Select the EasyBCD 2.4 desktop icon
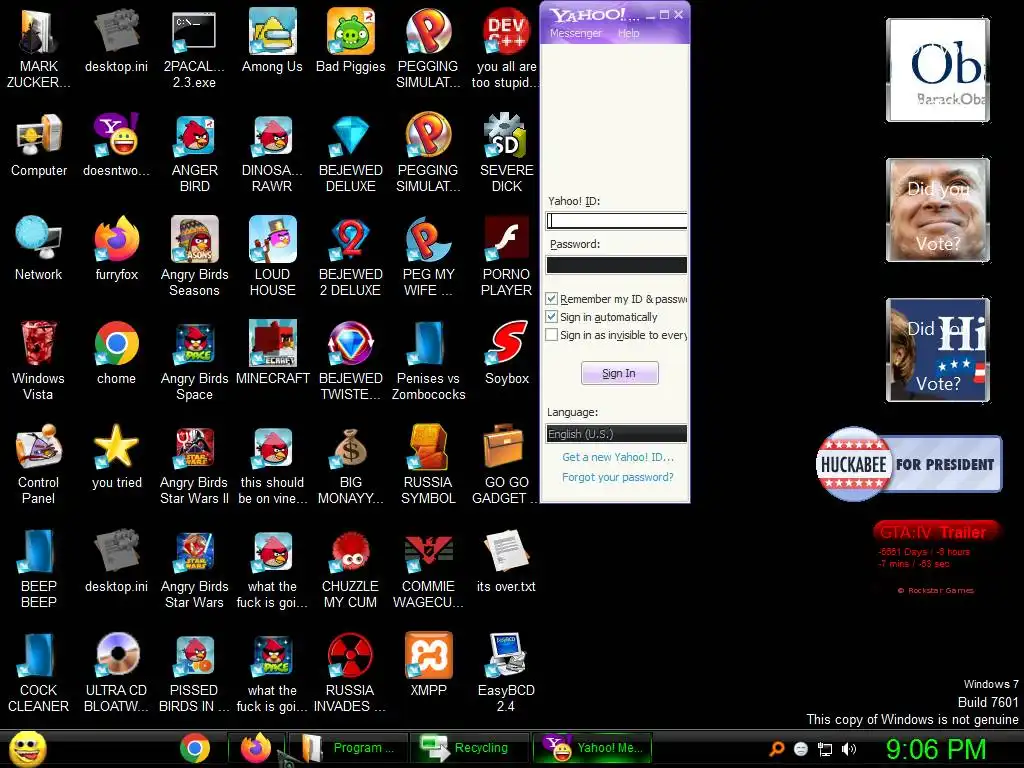The image size is (1024, 768). click(507, 672)
